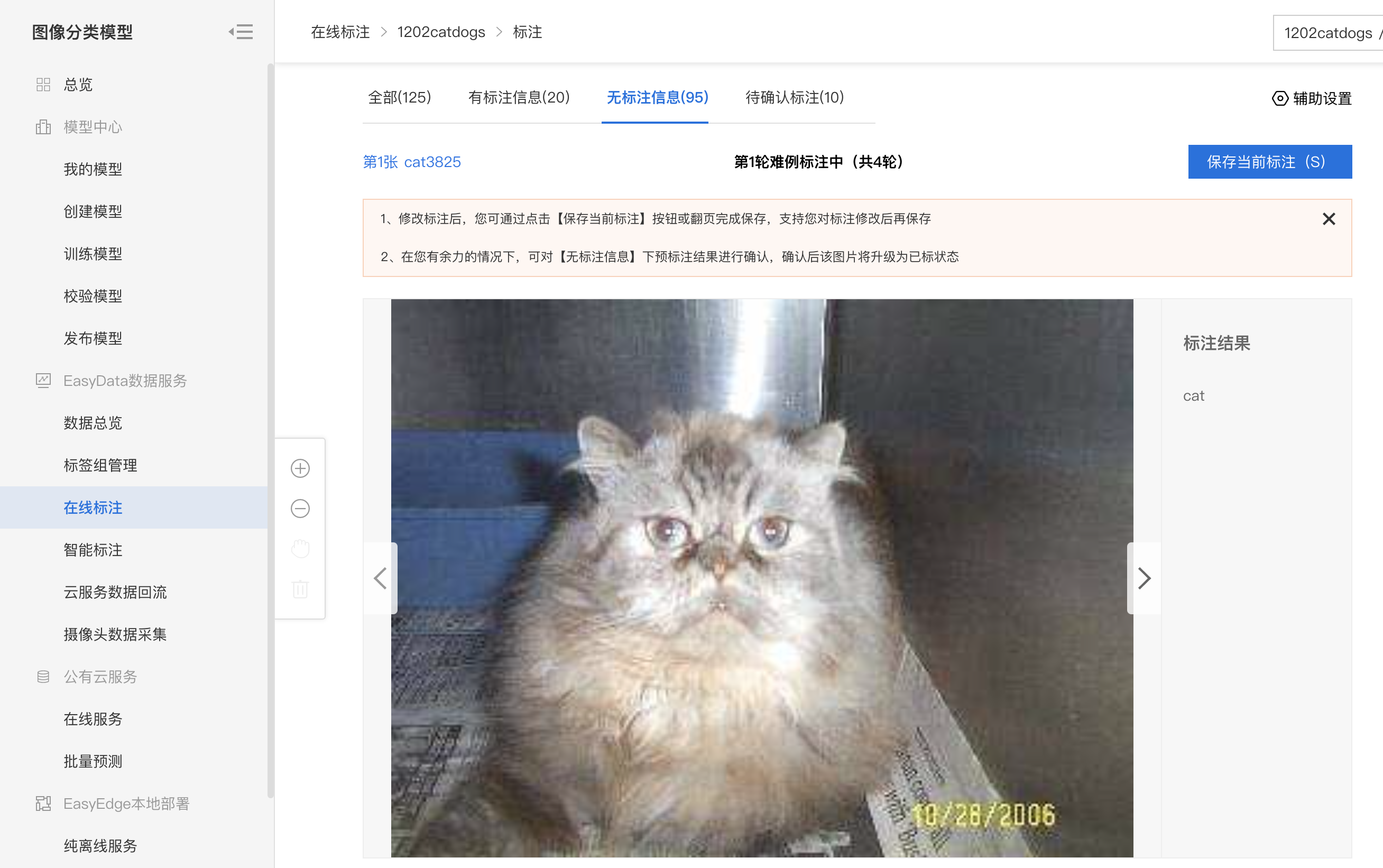The image size is (1383, 868).
Task: Zoom out with the minus circle icon
Action: pyautogui.click(x=300, y=509)
